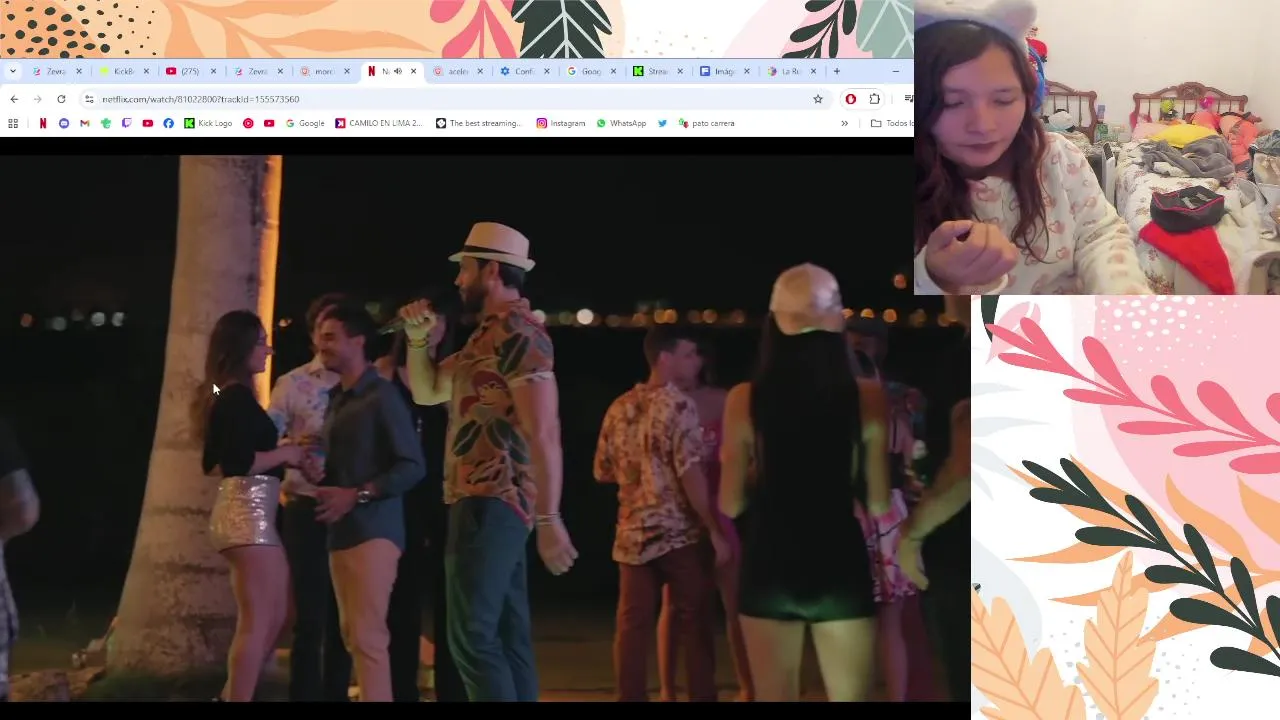Close the Netflix tab
The image size is (1280, 720).
tap(413, 71)
